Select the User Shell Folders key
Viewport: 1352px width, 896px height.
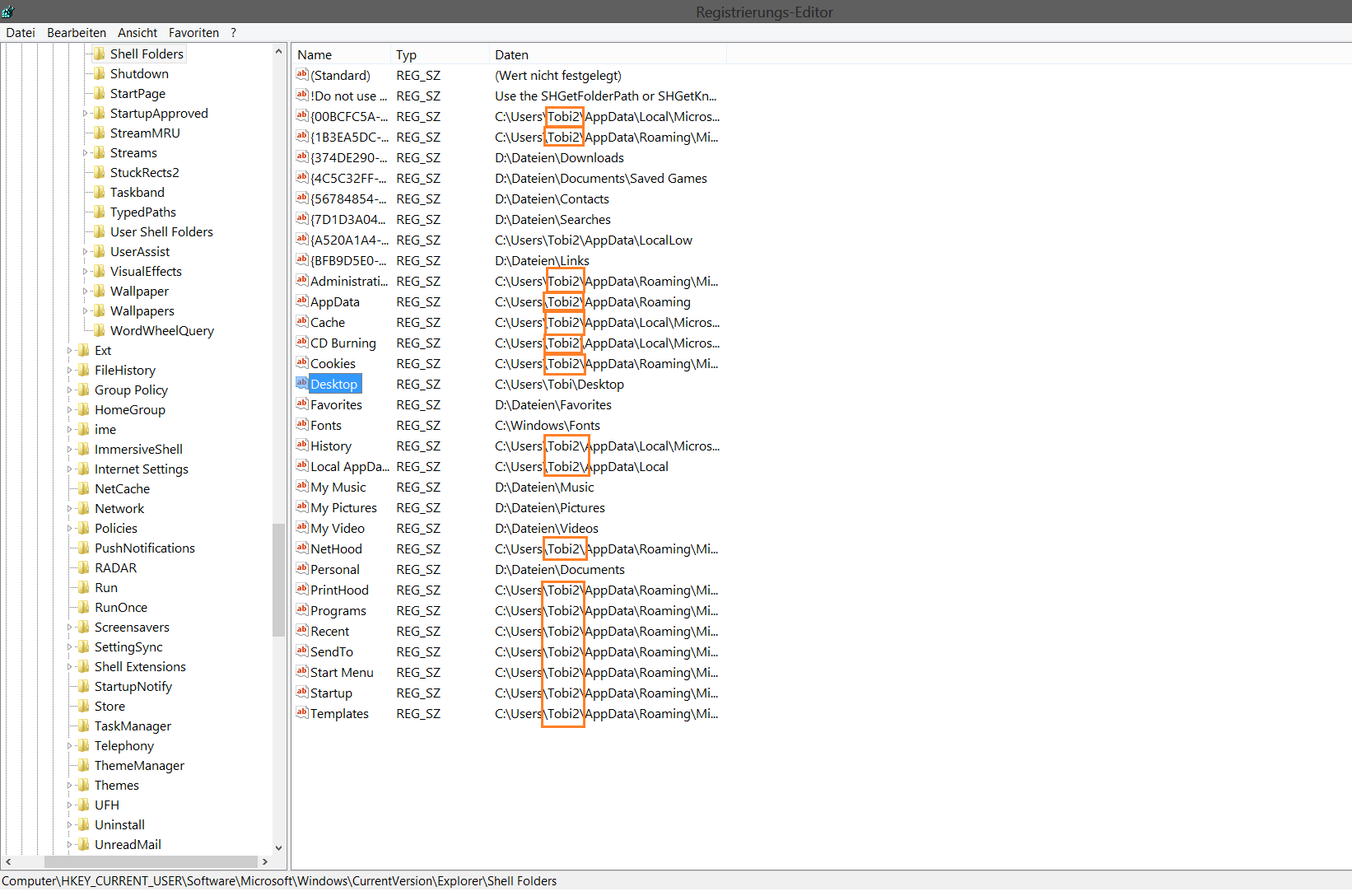(161, 231)
